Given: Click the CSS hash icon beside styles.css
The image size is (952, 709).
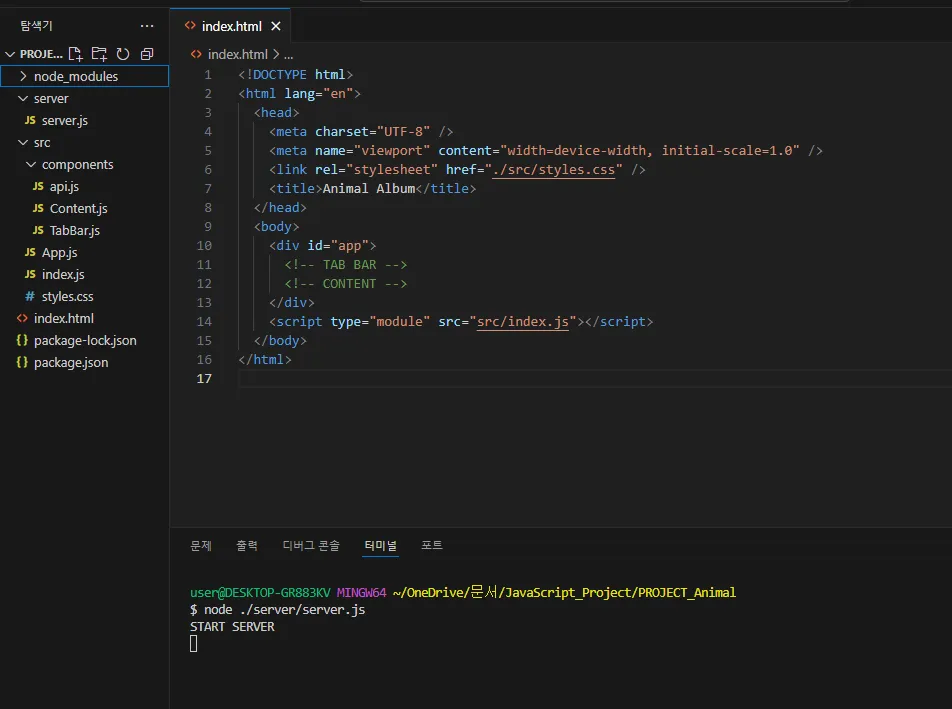Looking at the screenshot, I should 30,296.
